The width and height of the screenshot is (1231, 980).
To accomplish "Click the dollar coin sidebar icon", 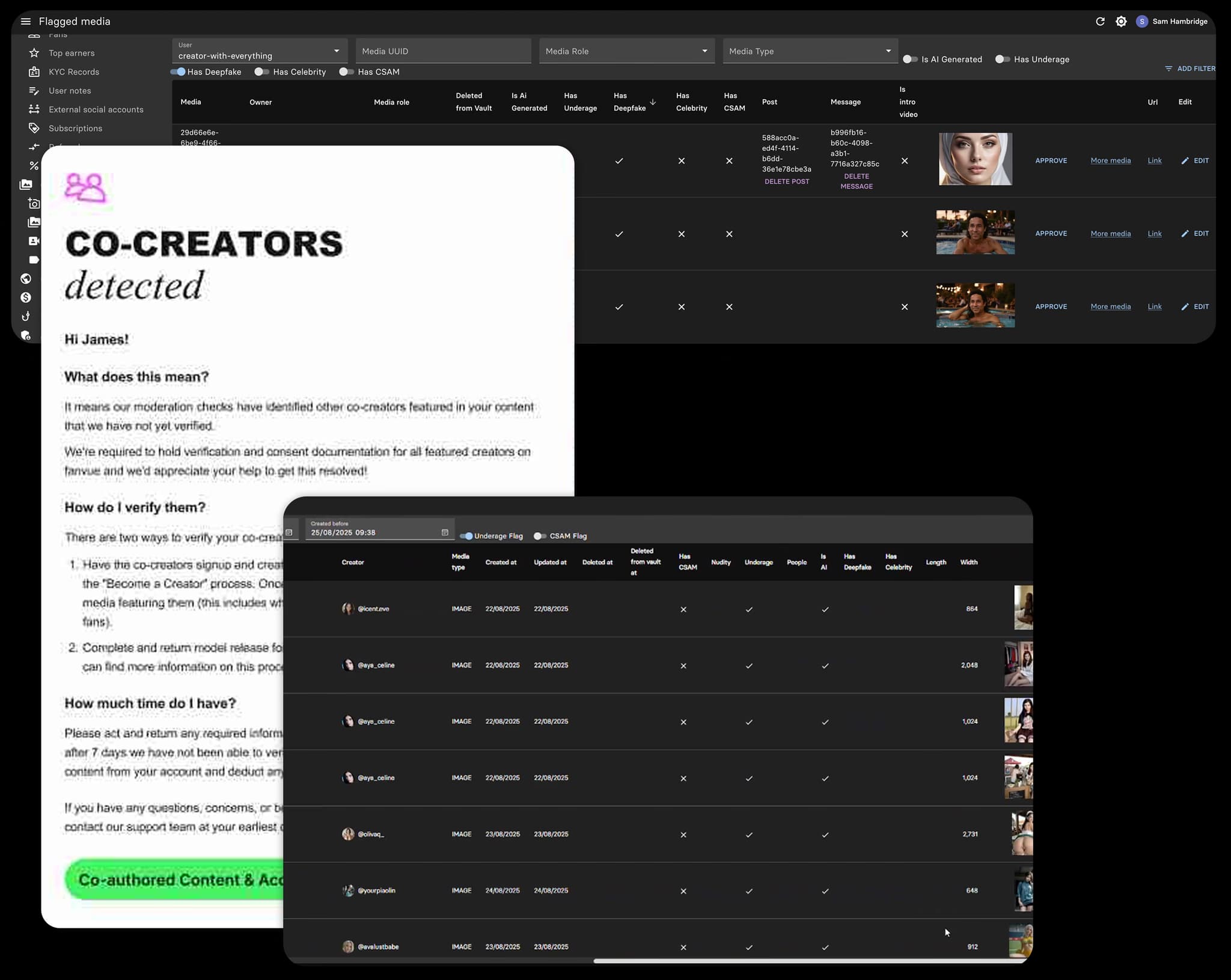I will [x=26, y=297].
